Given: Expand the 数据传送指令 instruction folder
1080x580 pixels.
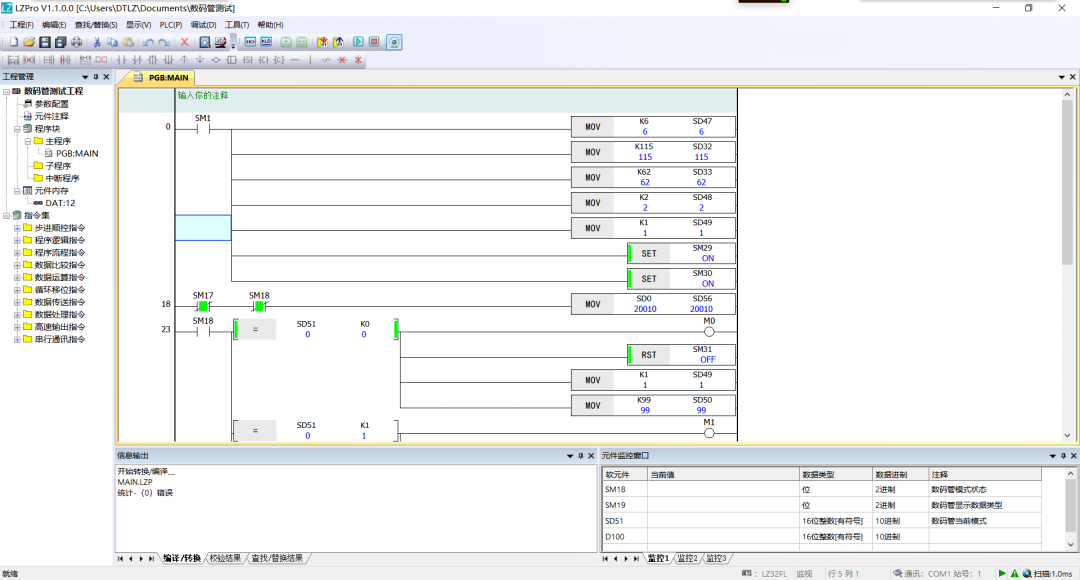Looking at the screenshot, I should coord(17,302).
